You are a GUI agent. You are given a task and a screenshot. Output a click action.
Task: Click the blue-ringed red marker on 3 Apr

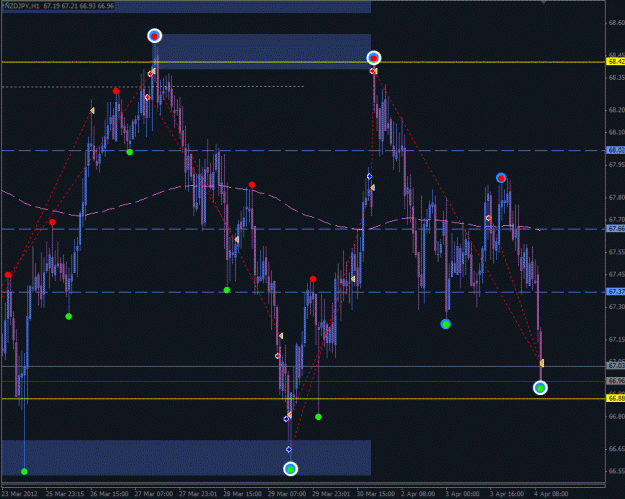click(501, 178)
